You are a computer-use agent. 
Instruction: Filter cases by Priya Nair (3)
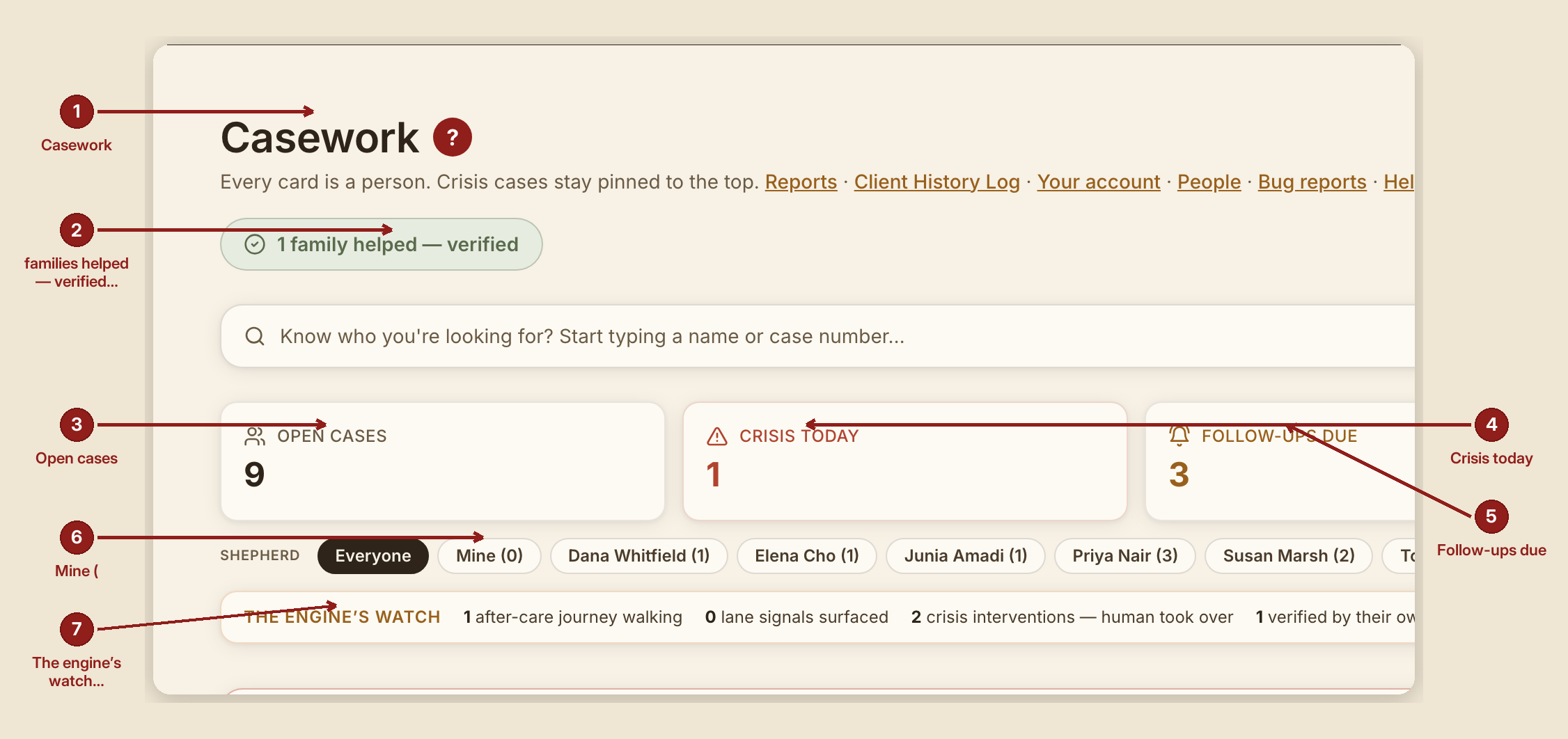(x=1125, y=556)
